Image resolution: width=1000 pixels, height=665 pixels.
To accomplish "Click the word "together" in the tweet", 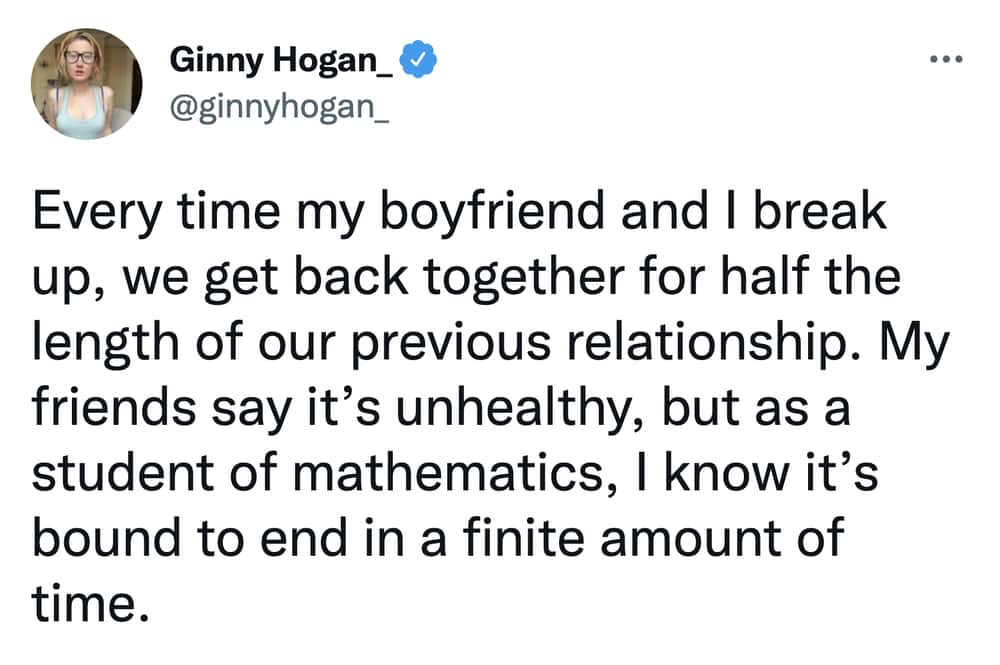I will (524, 277).
